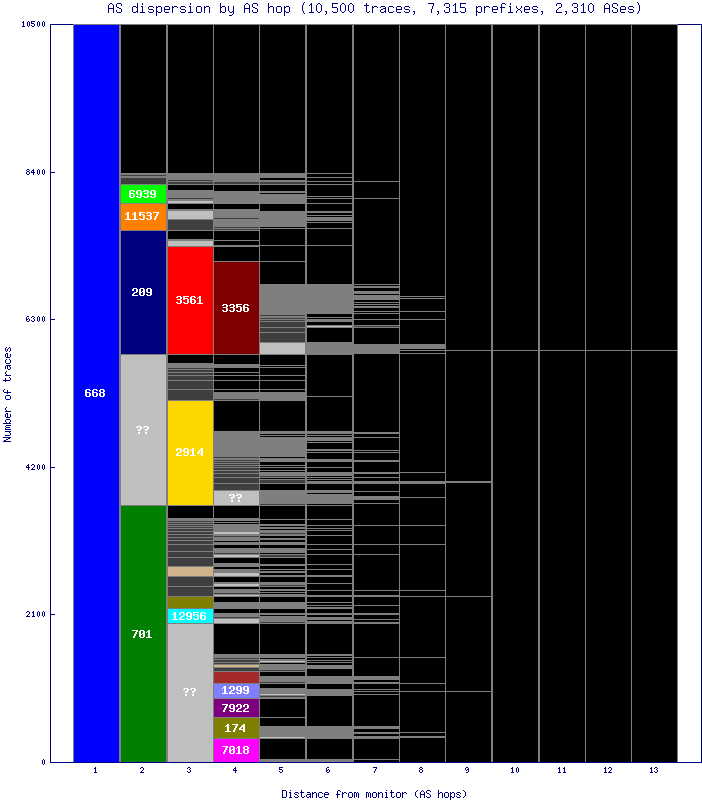Click the blue AS 668 block
Image resolution: width=702 pixels, height=800 pixels.
[95, 393]
